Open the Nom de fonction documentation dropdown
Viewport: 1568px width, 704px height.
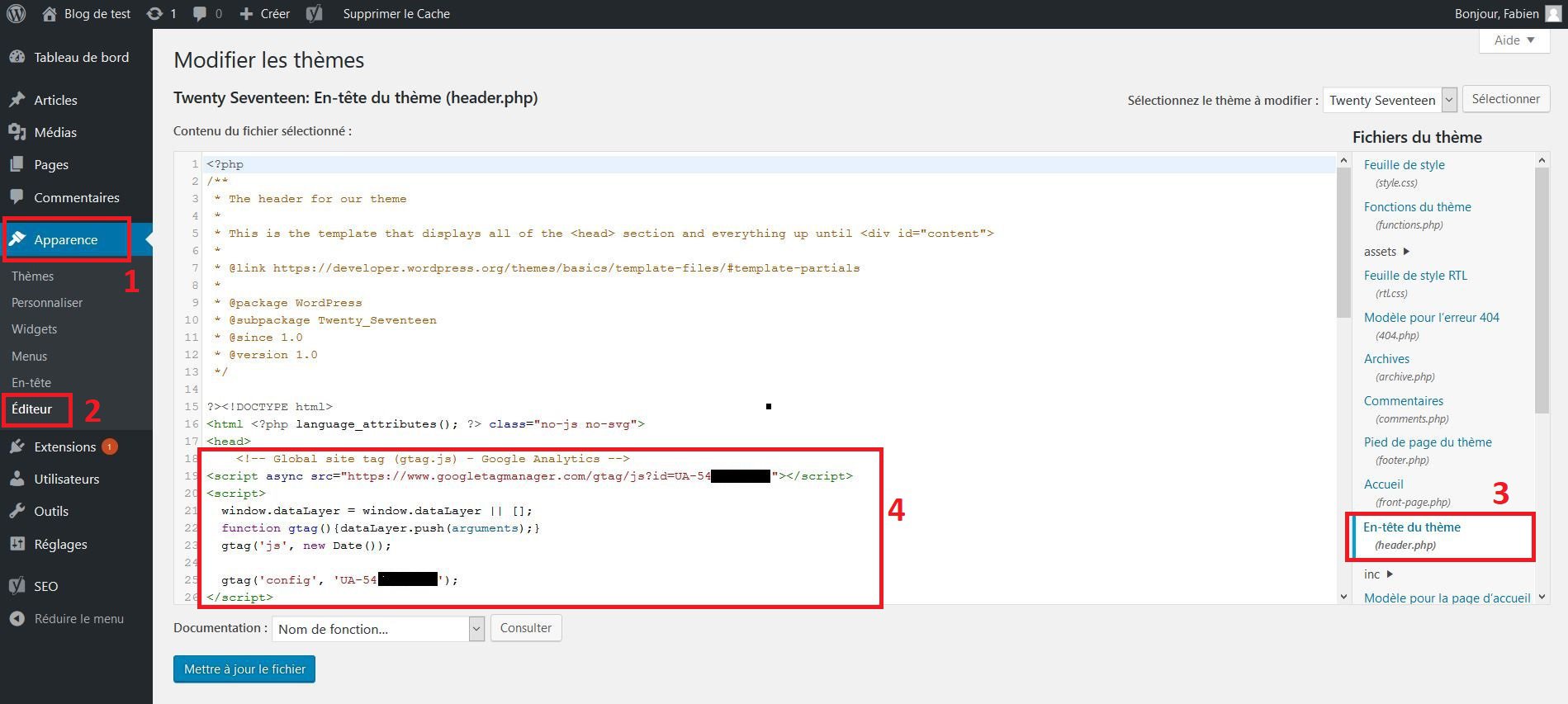[377, 629]
